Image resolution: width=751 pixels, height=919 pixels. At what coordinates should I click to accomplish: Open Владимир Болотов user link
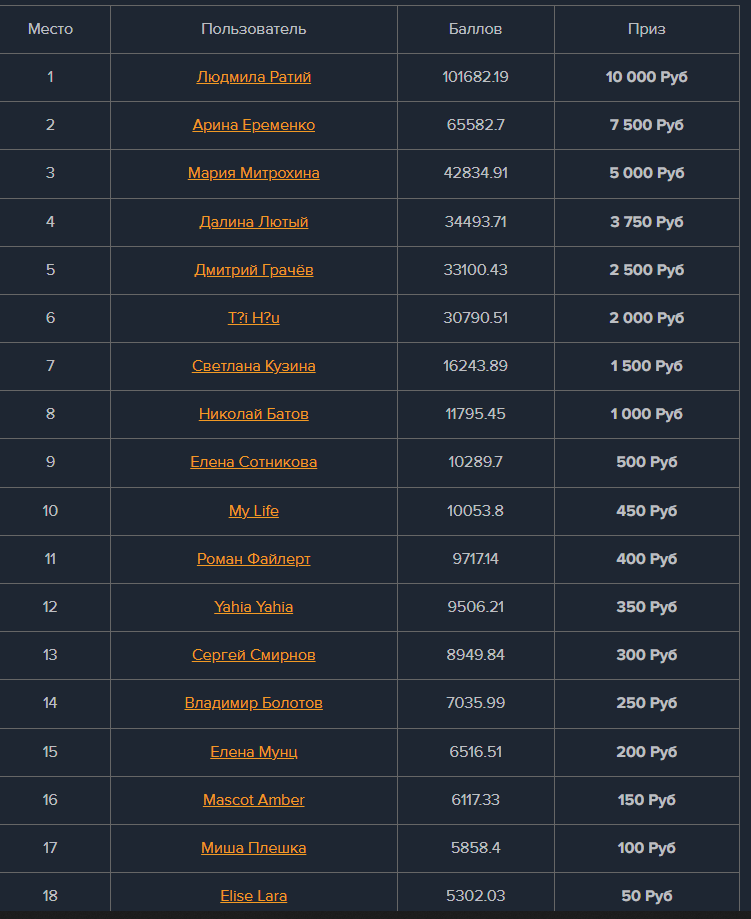point(254,703)
